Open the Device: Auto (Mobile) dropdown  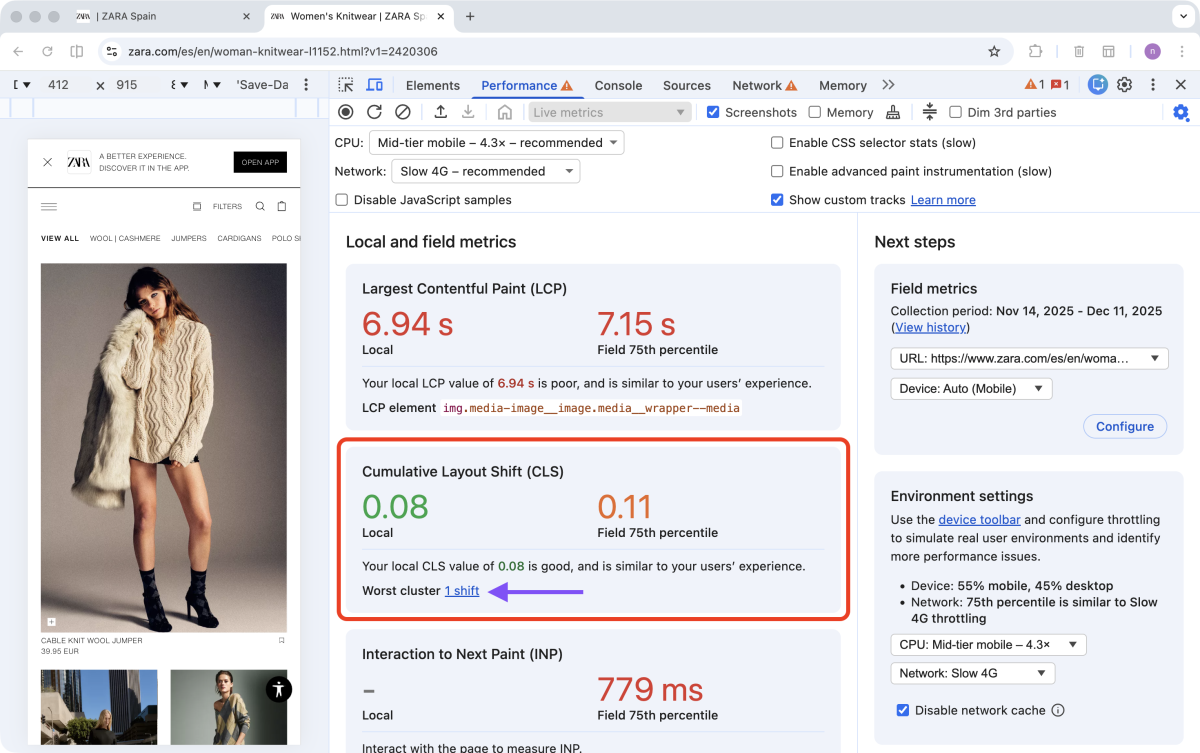tap(970, 388)
